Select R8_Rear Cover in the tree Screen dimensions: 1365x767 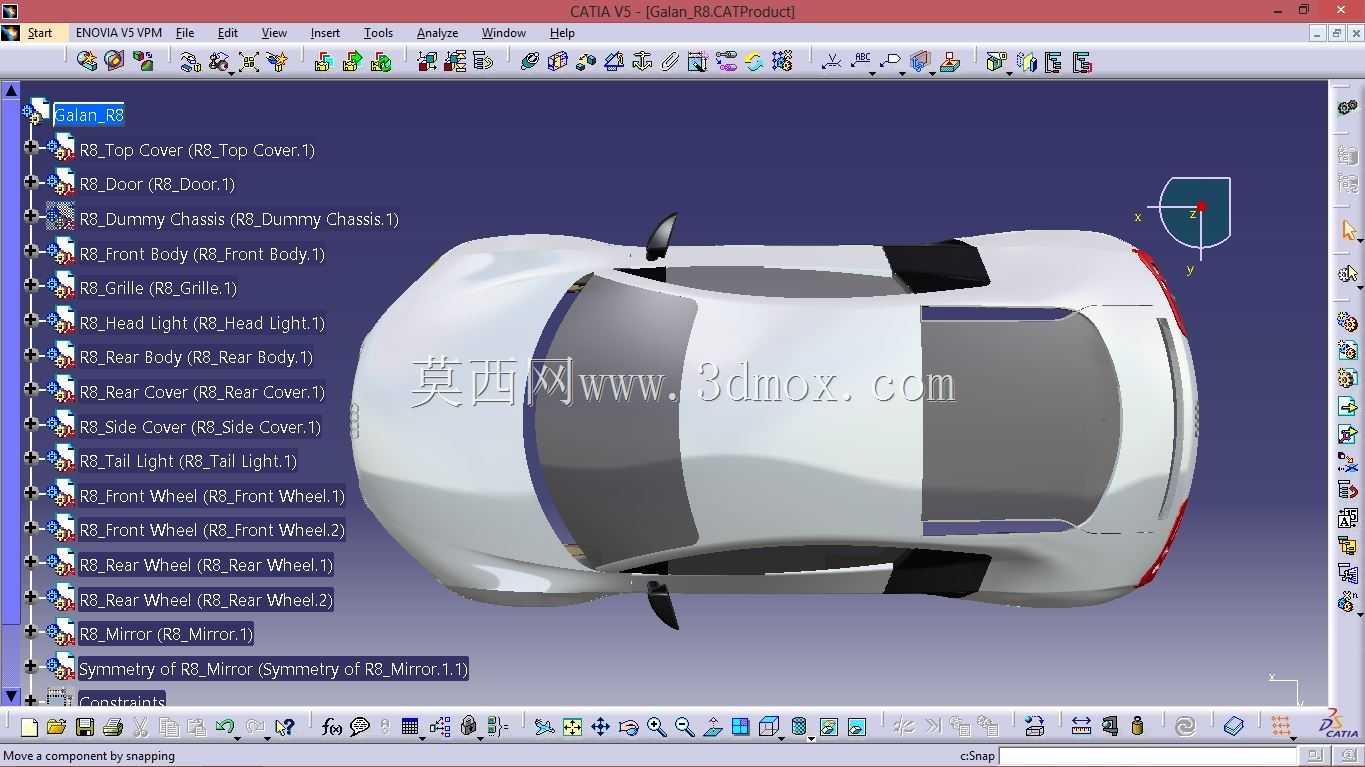point(202,392)
